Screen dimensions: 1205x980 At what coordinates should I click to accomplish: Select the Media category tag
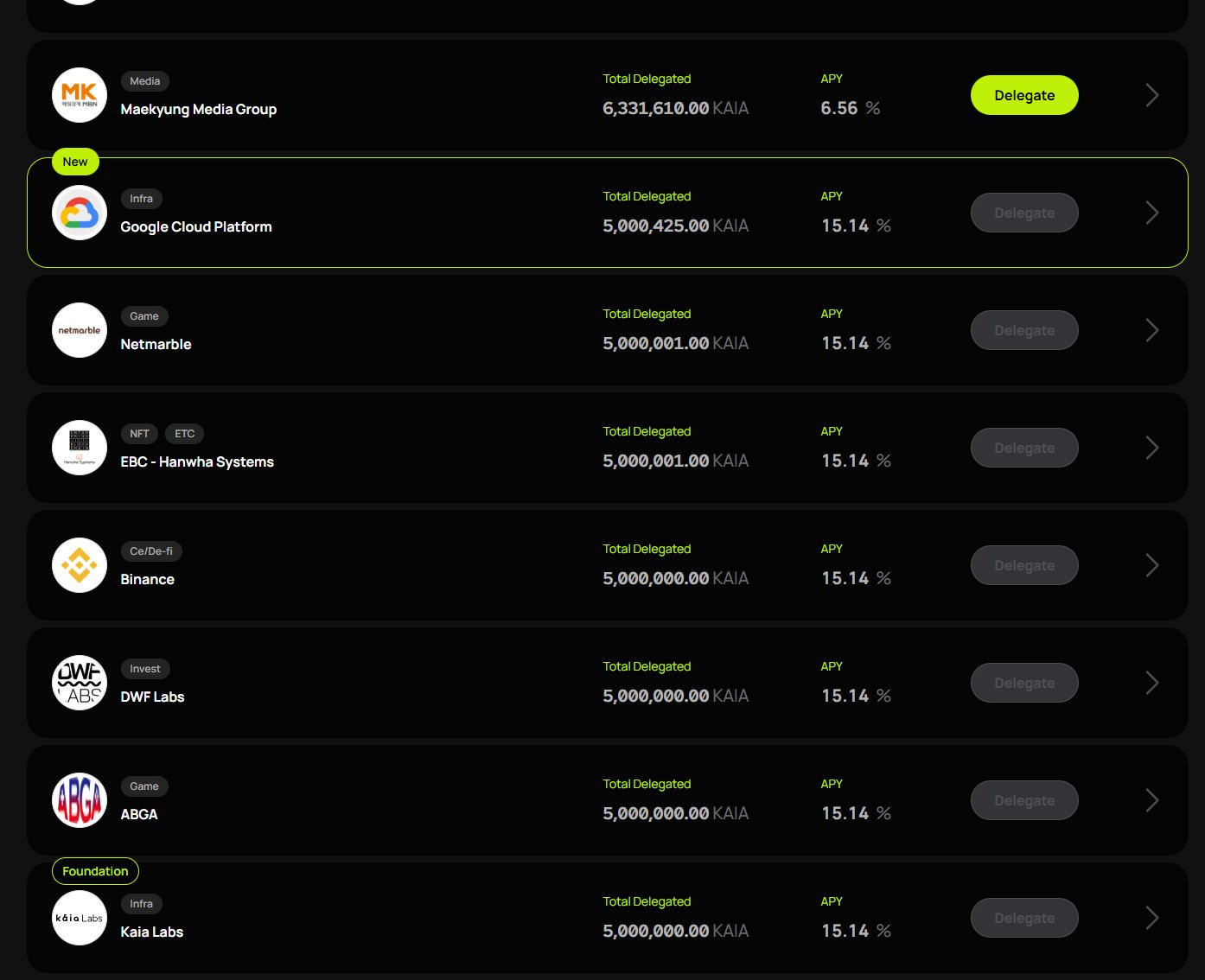click(x=144, y=81)
